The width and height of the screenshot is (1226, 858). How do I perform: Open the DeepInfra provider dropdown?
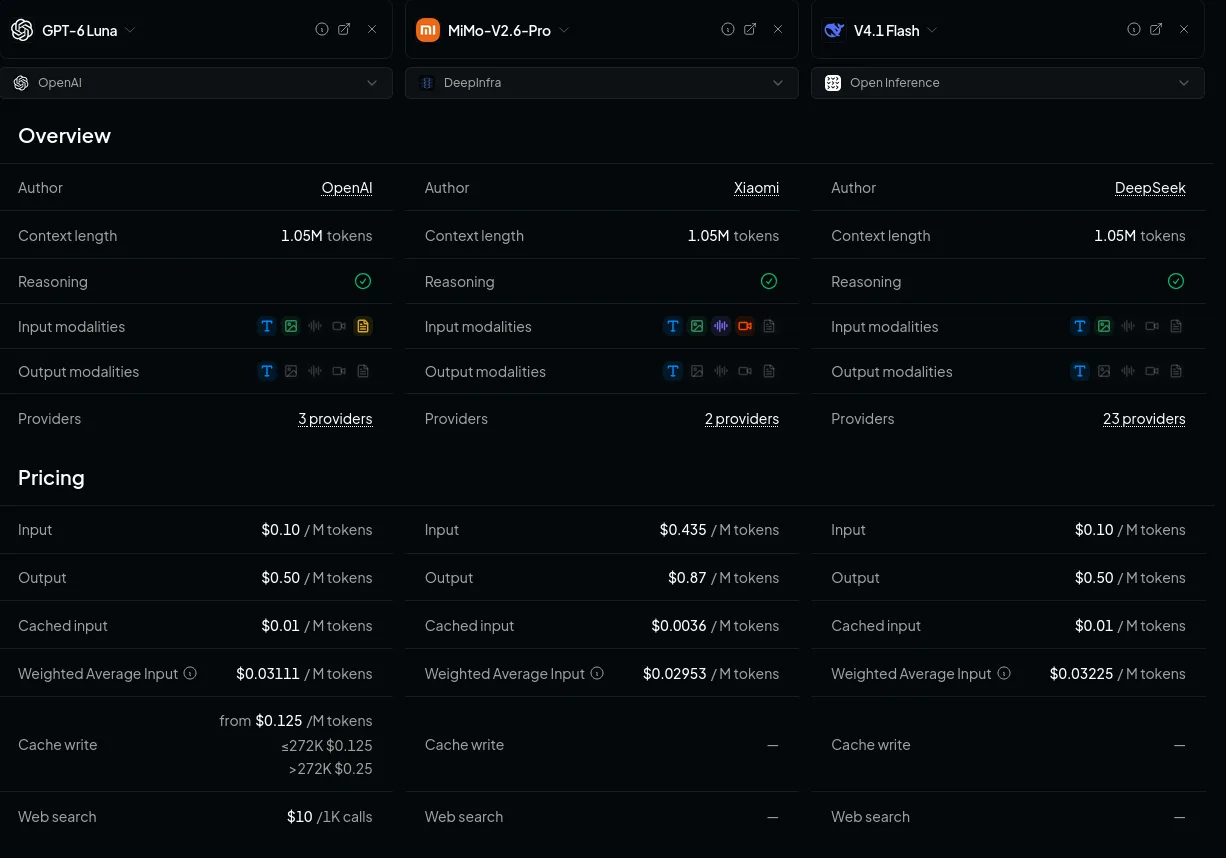pos(602,83)
